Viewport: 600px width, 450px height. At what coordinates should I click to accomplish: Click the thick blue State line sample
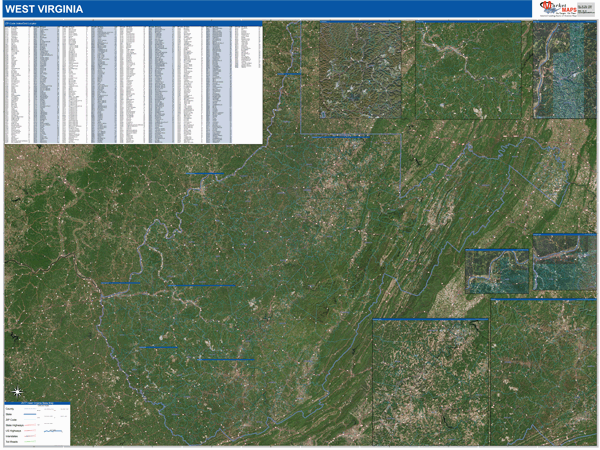click(30, 414)
